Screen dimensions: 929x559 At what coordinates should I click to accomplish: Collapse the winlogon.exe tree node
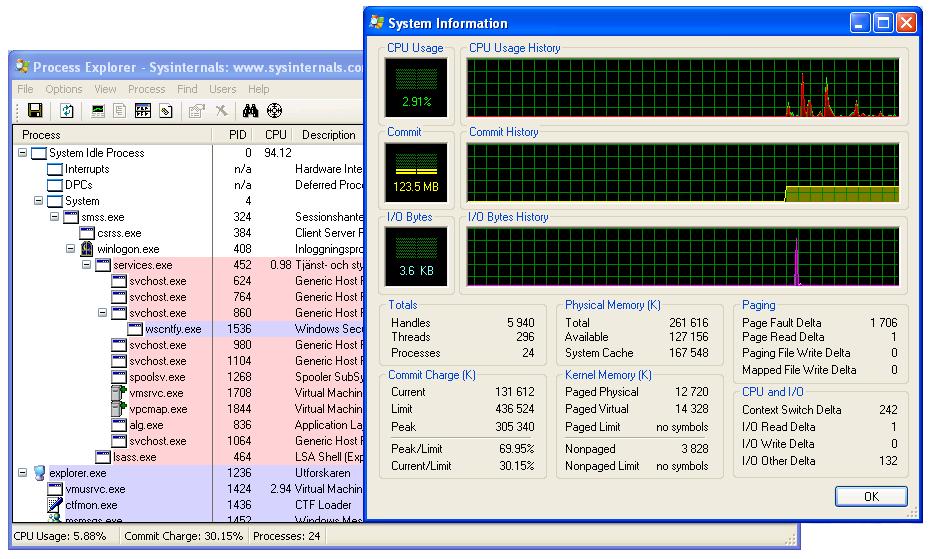pyautogui.click(x=71, y=249)
